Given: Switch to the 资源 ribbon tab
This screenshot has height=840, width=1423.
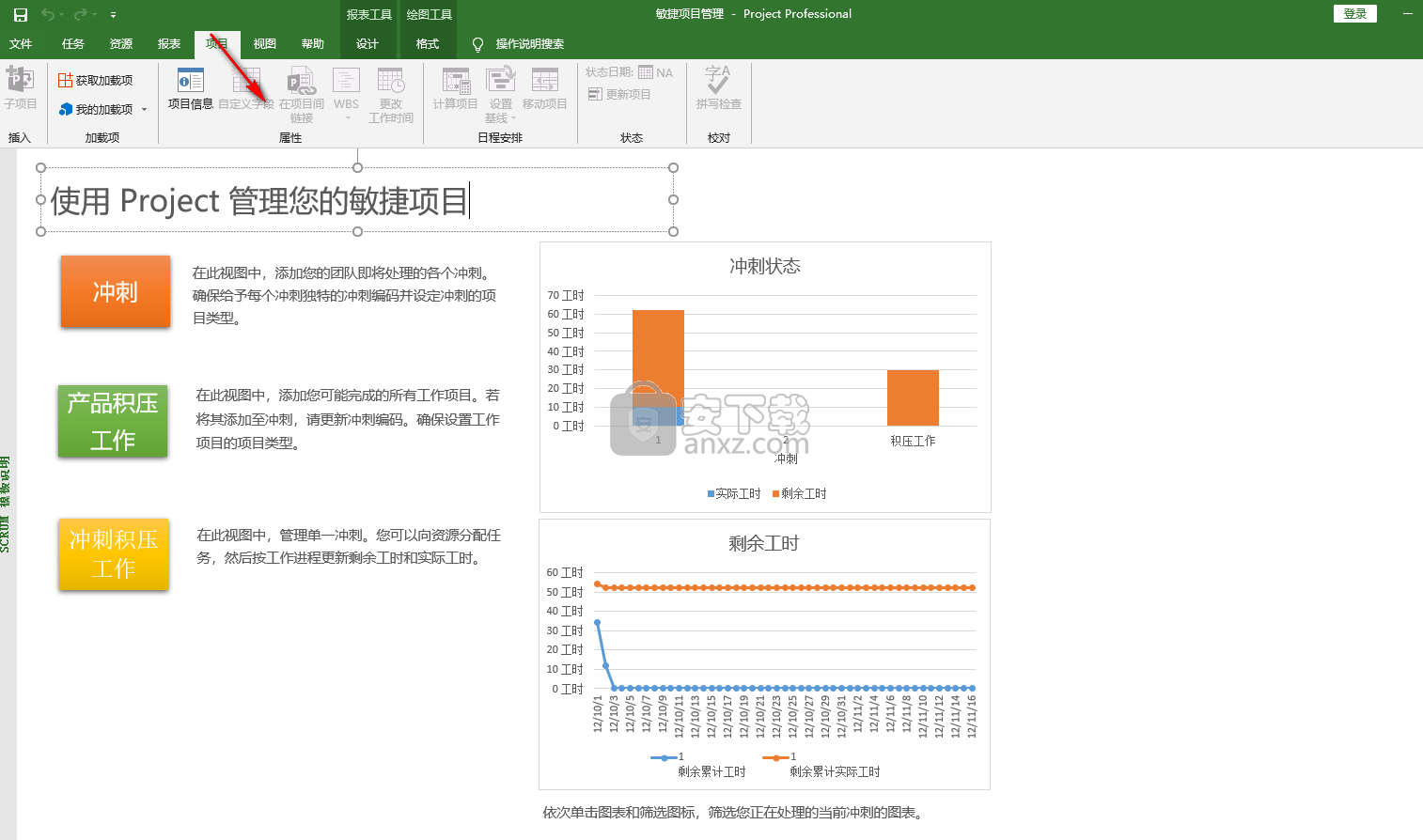Looking at the screenshot, I should 121,44.
